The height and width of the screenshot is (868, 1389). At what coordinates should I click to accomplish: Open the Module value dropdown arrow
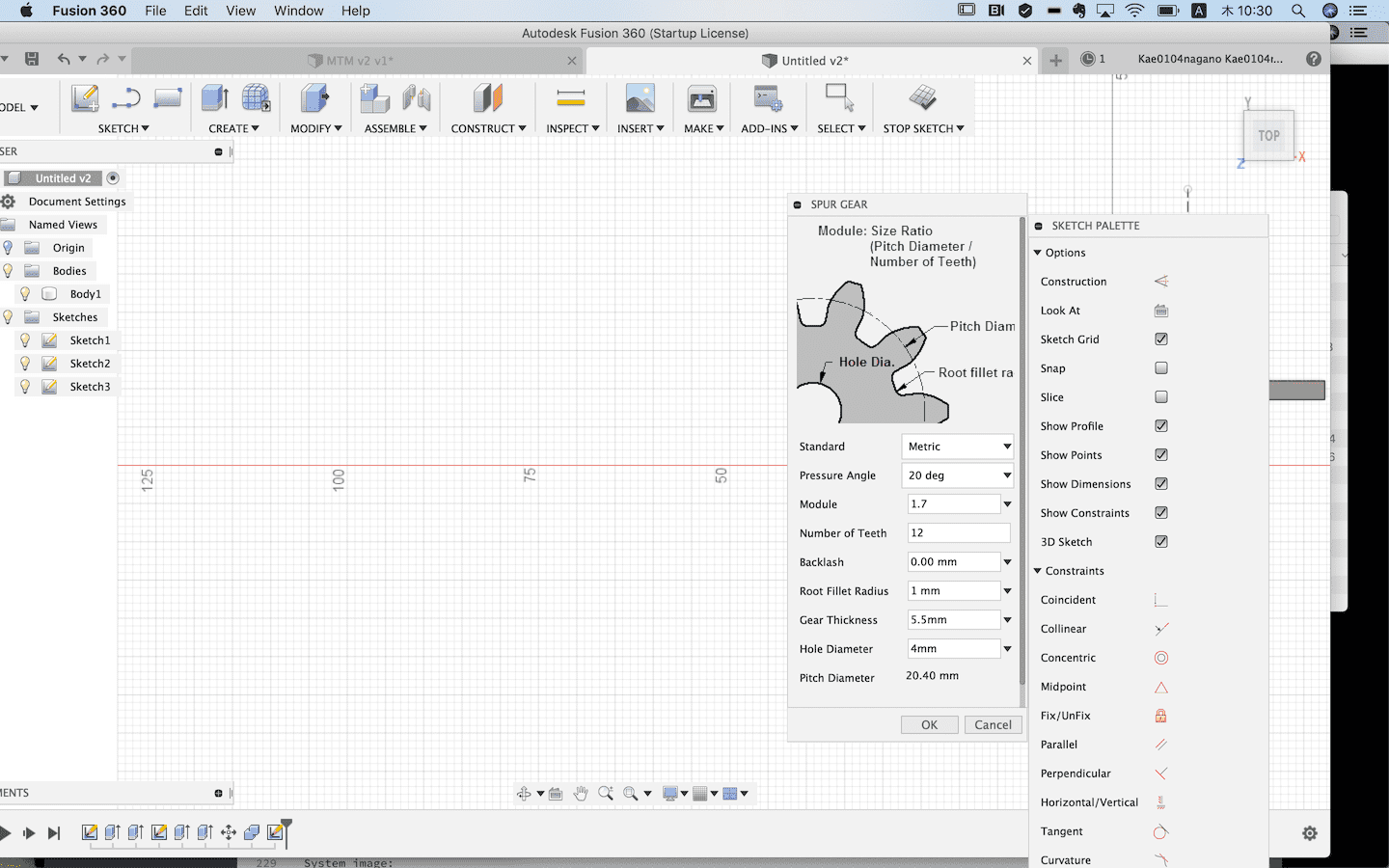(x=1007, y=504)
